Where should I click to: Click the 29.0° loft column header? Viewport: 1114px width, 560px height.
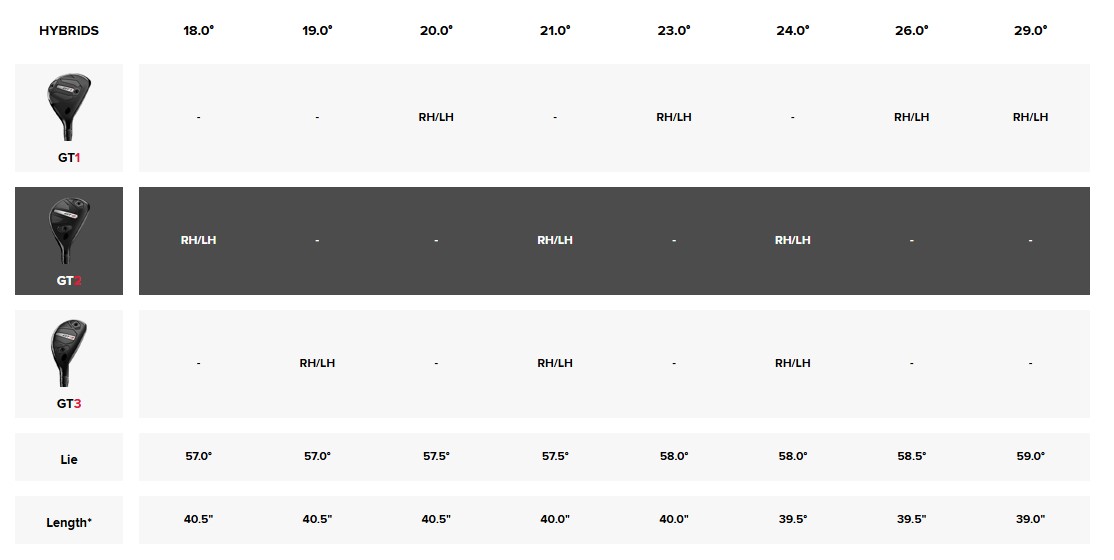point(1030,31)
